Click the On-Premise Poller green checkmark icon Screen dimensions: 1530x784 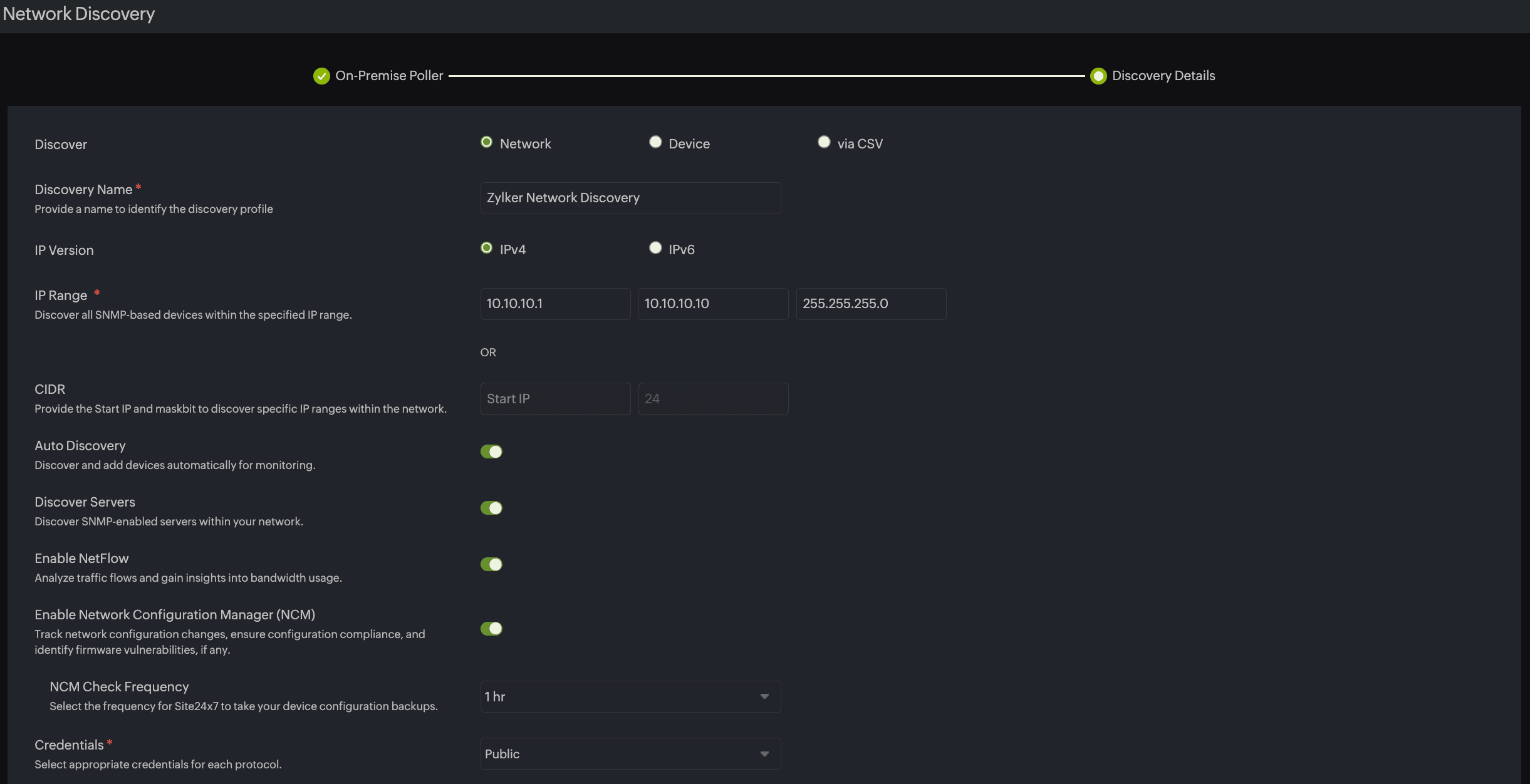(321, 76)
